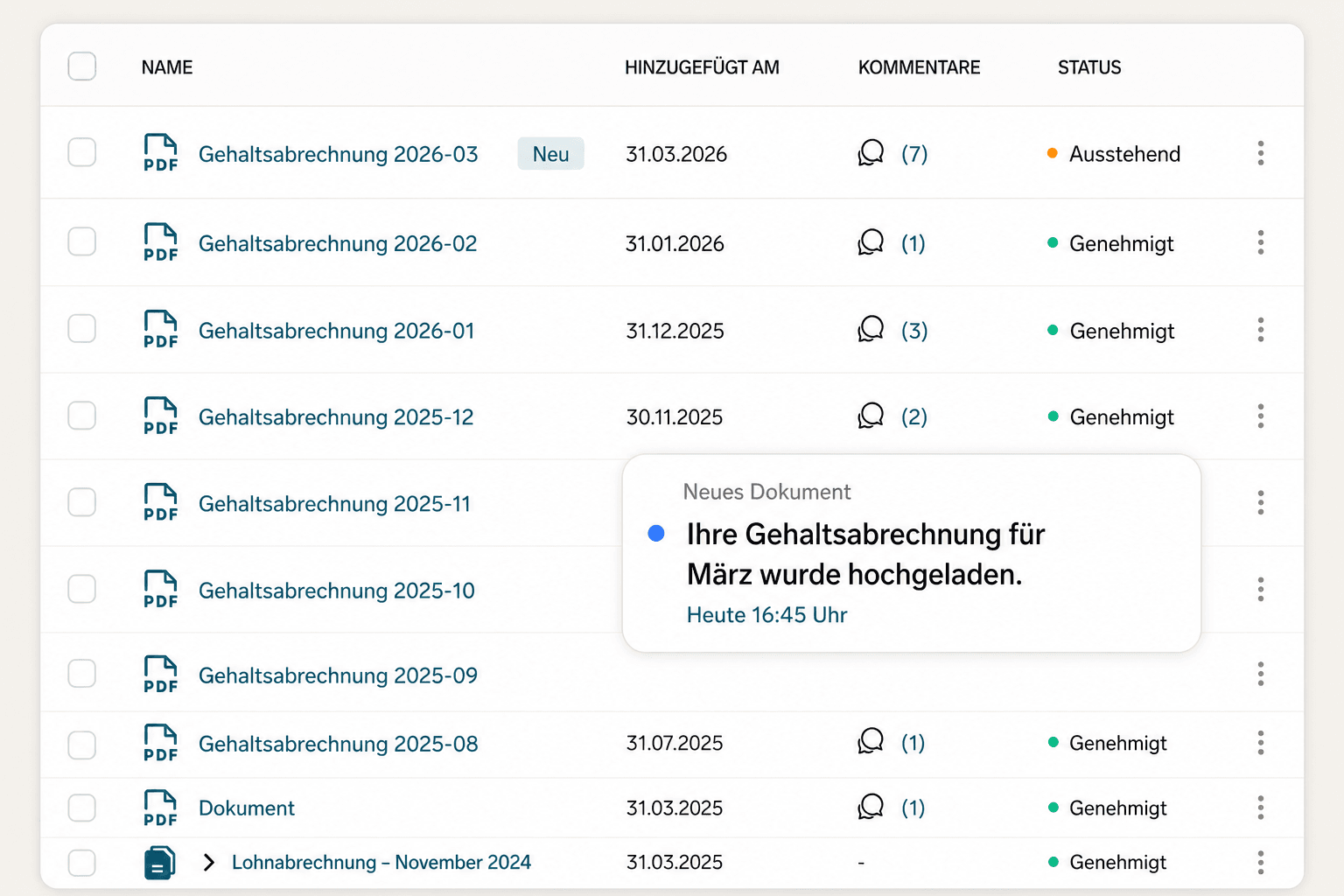Open three-dot menu for Gehaltsabrechnung 2026-03

coord(1261,153)
